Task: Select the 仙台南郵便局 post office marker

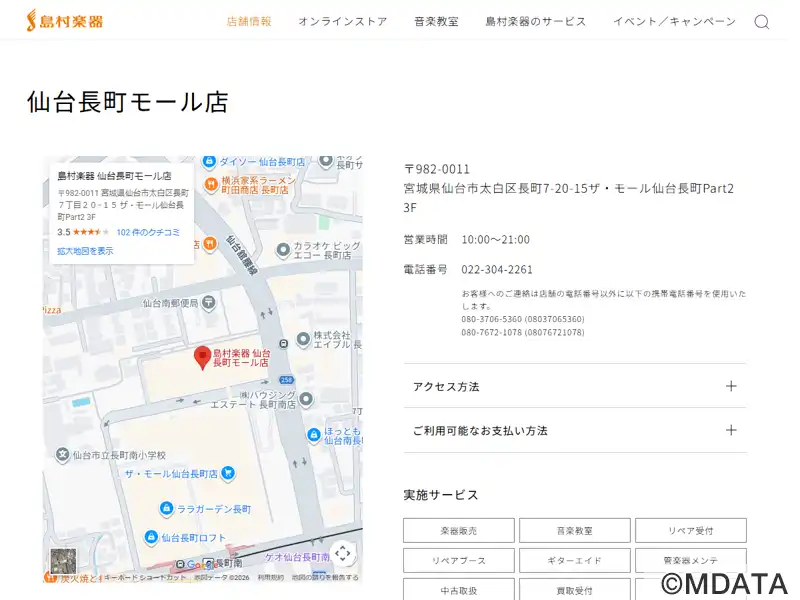Action: point(207,302)
